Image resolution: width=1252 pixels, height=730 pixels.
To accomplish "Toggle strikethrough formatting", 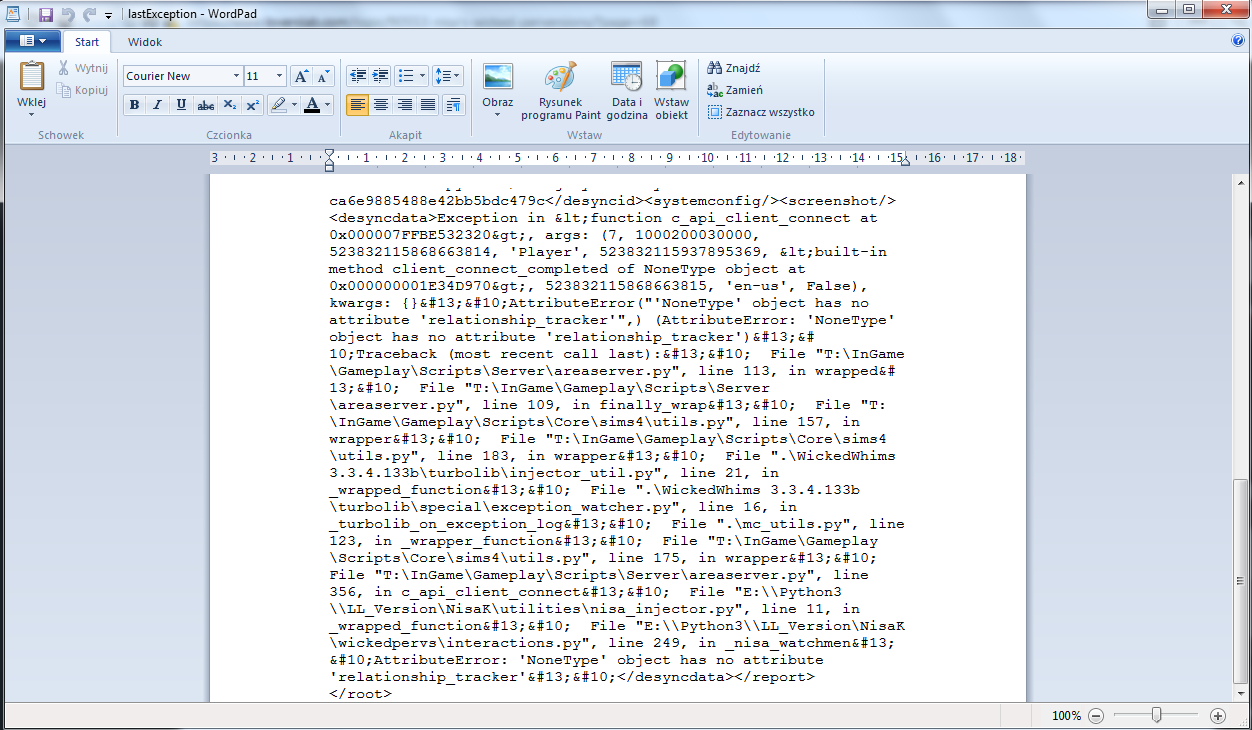I will point(205,105).
